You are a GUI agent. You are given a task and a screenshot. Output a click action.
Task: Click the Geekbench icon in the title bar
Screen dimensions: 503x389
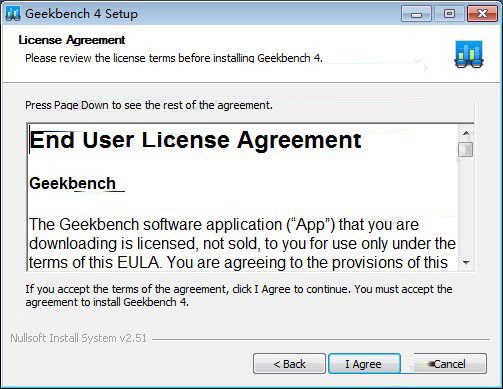(13, 13)
